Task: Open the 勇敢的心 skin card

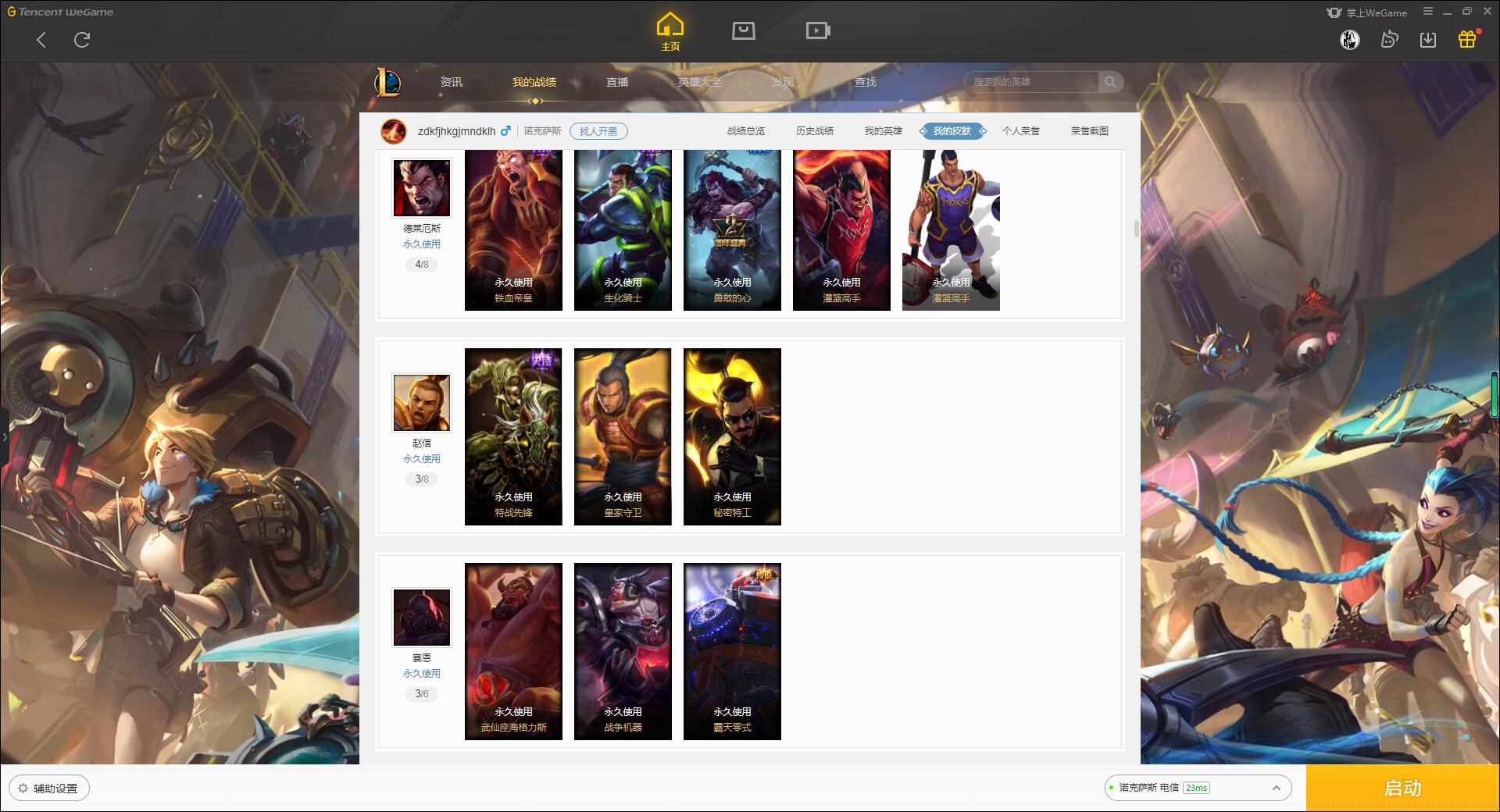Action: point(732,230)
